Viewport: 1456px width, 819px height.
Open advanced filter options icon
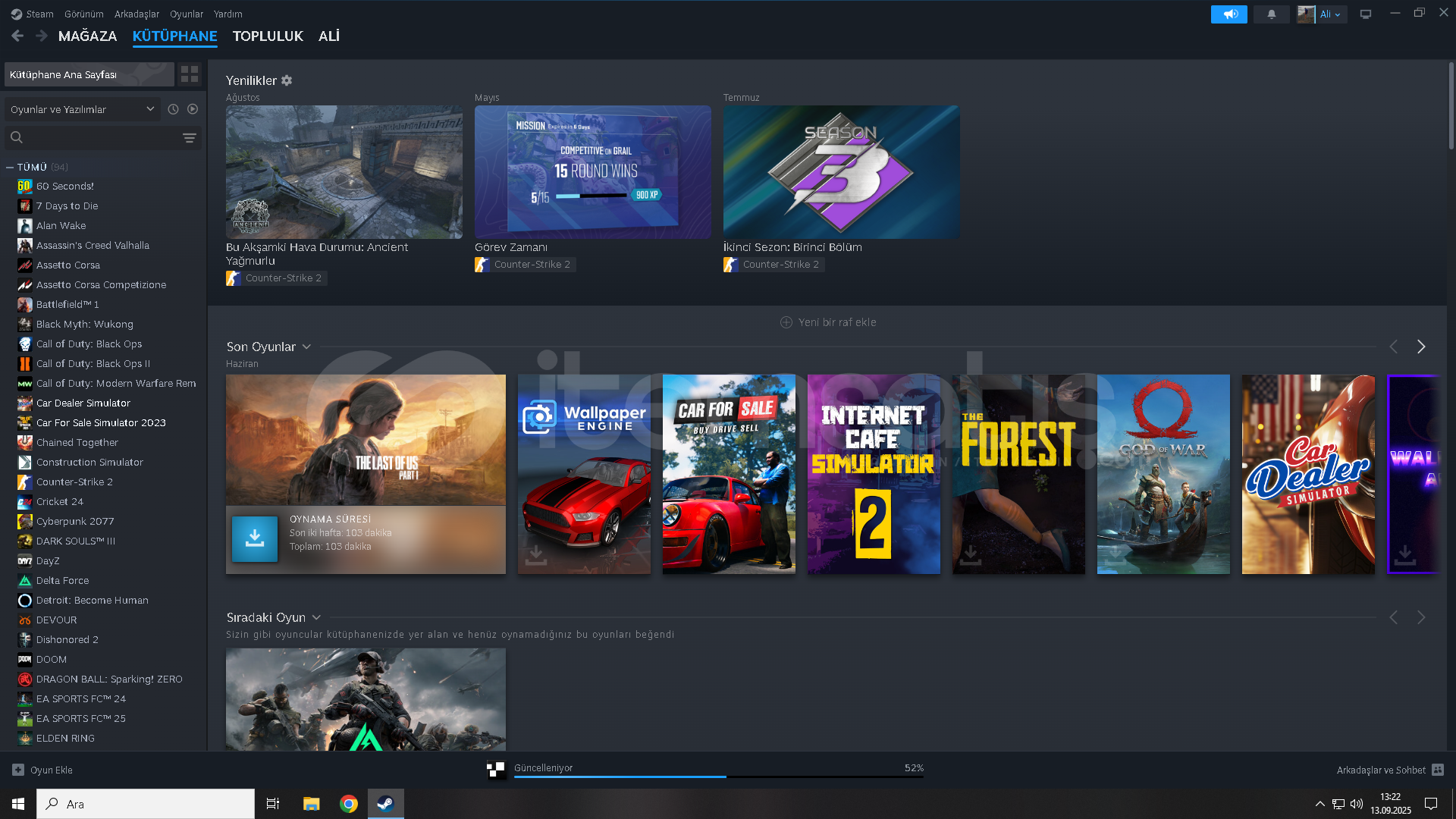190,137
